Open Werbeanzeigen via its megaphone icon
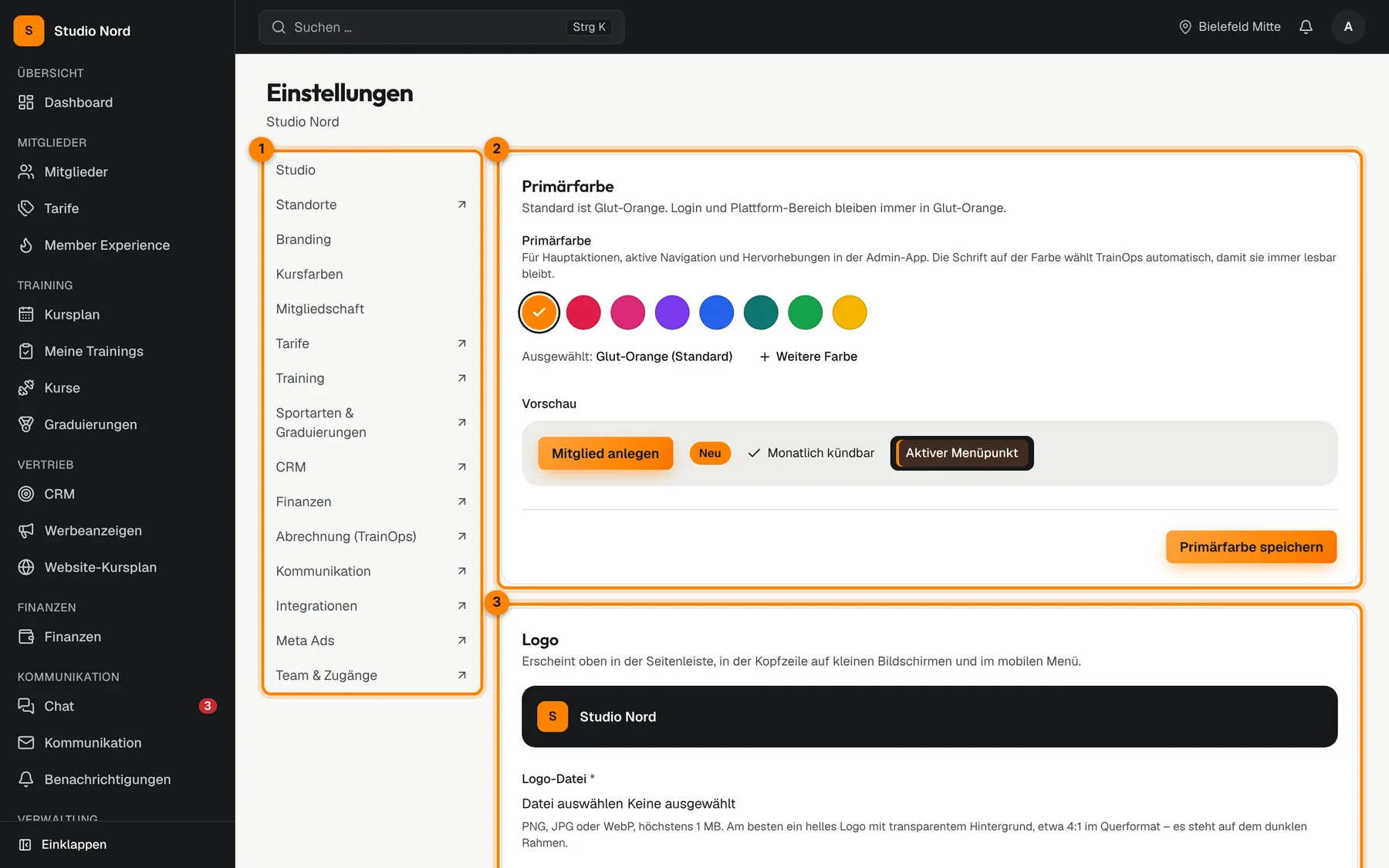This screenshot has width=1389, height=868. point(26,531)
